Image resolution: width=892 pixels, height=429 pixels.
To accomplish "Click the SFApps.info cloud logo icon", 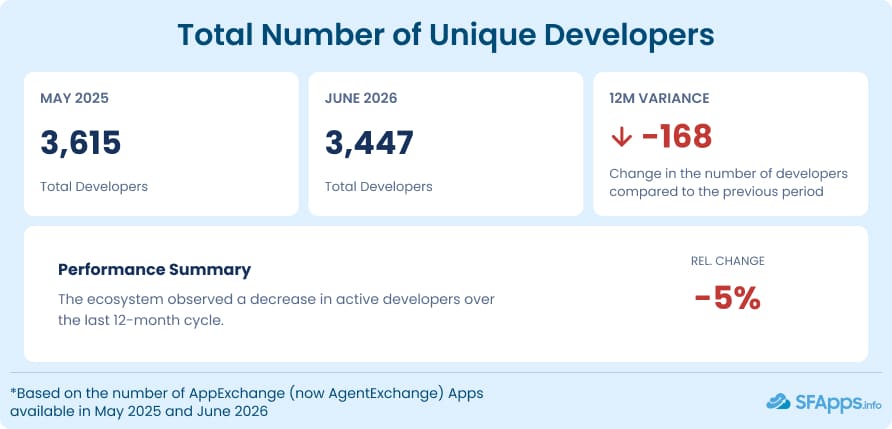I will (778, 402).
